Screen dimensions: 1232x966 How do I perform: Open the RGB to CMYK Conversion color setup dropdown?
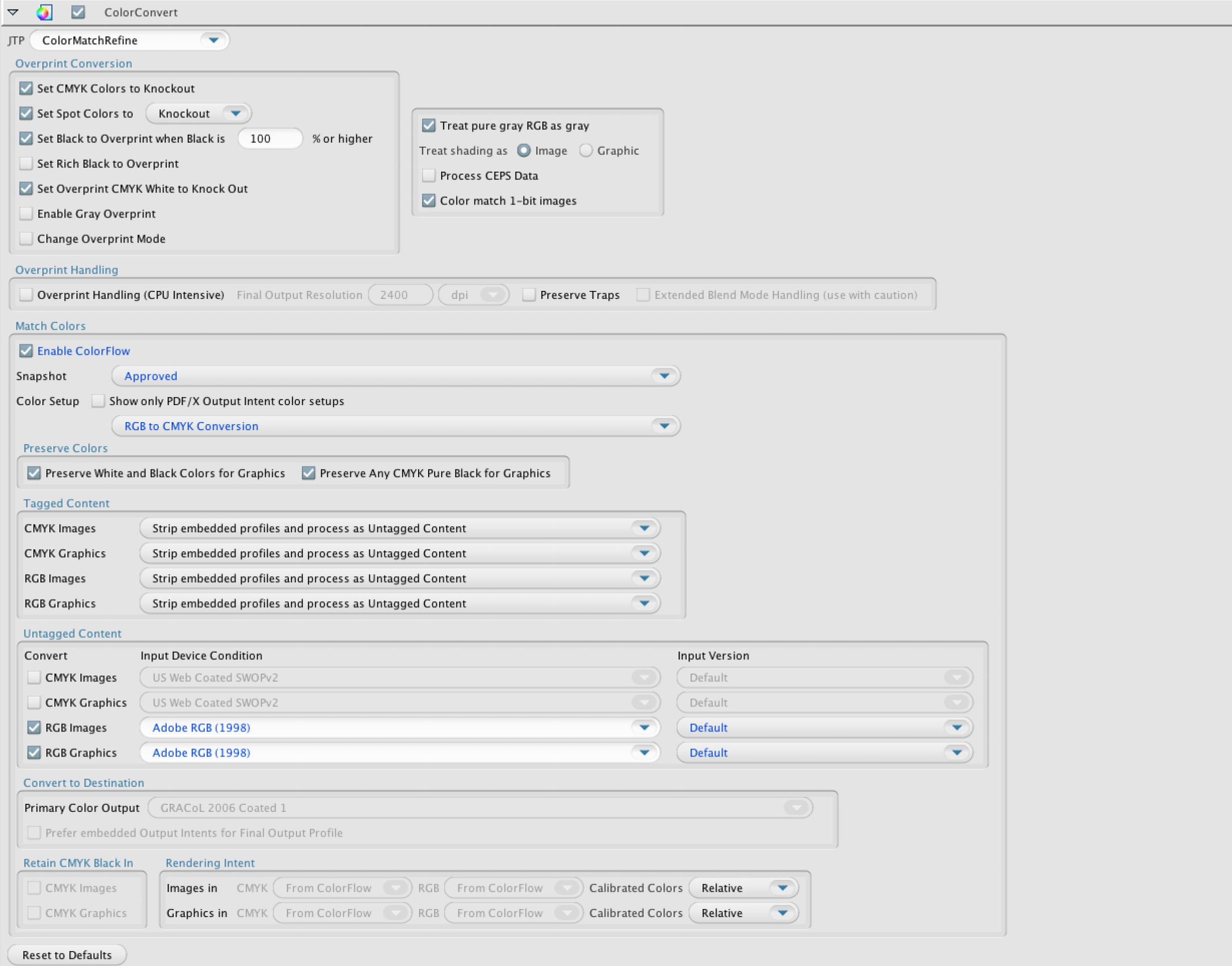[x=396, y=426]
